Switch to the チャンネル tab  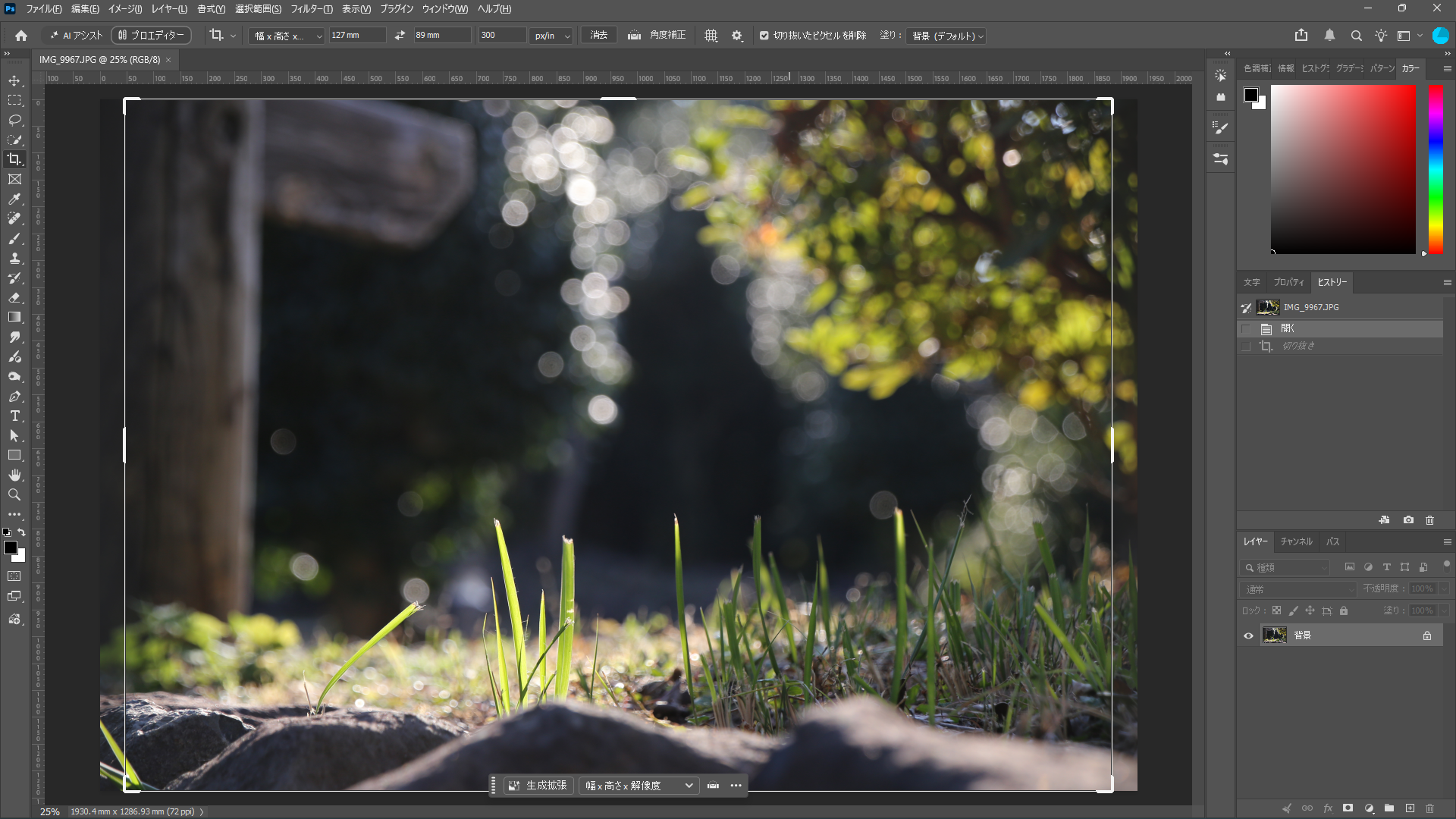coord(1296,541)
